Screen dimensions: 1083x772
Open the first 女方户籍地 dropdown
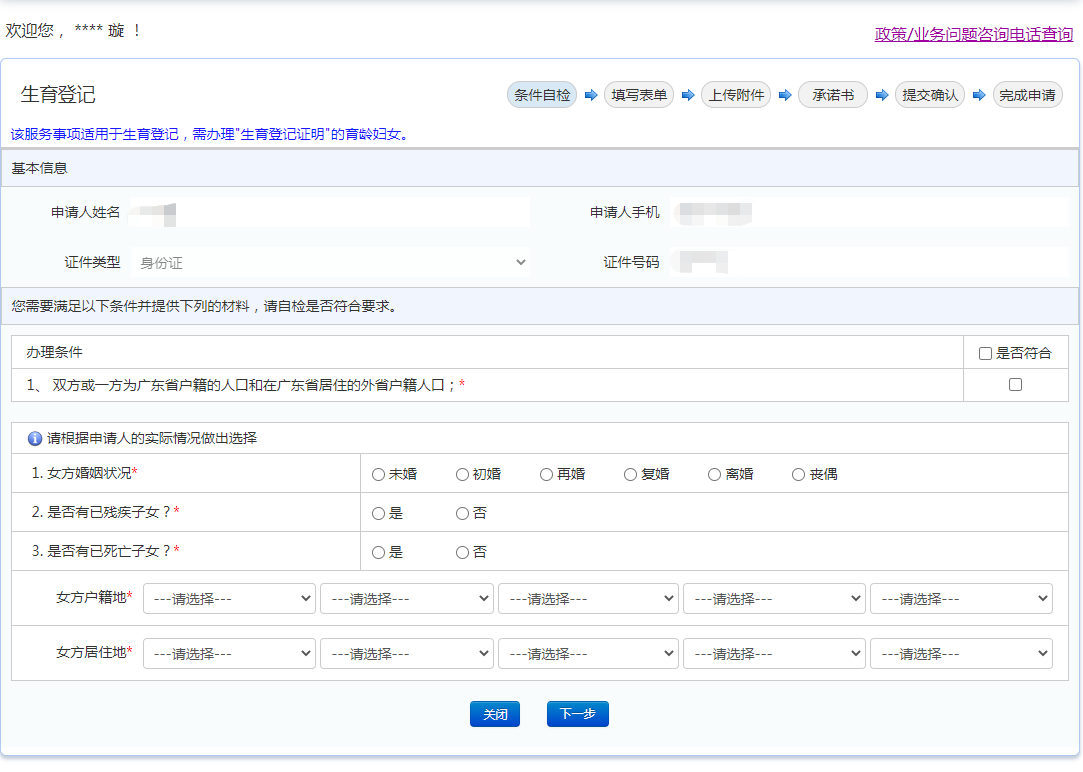click(230, 599)
